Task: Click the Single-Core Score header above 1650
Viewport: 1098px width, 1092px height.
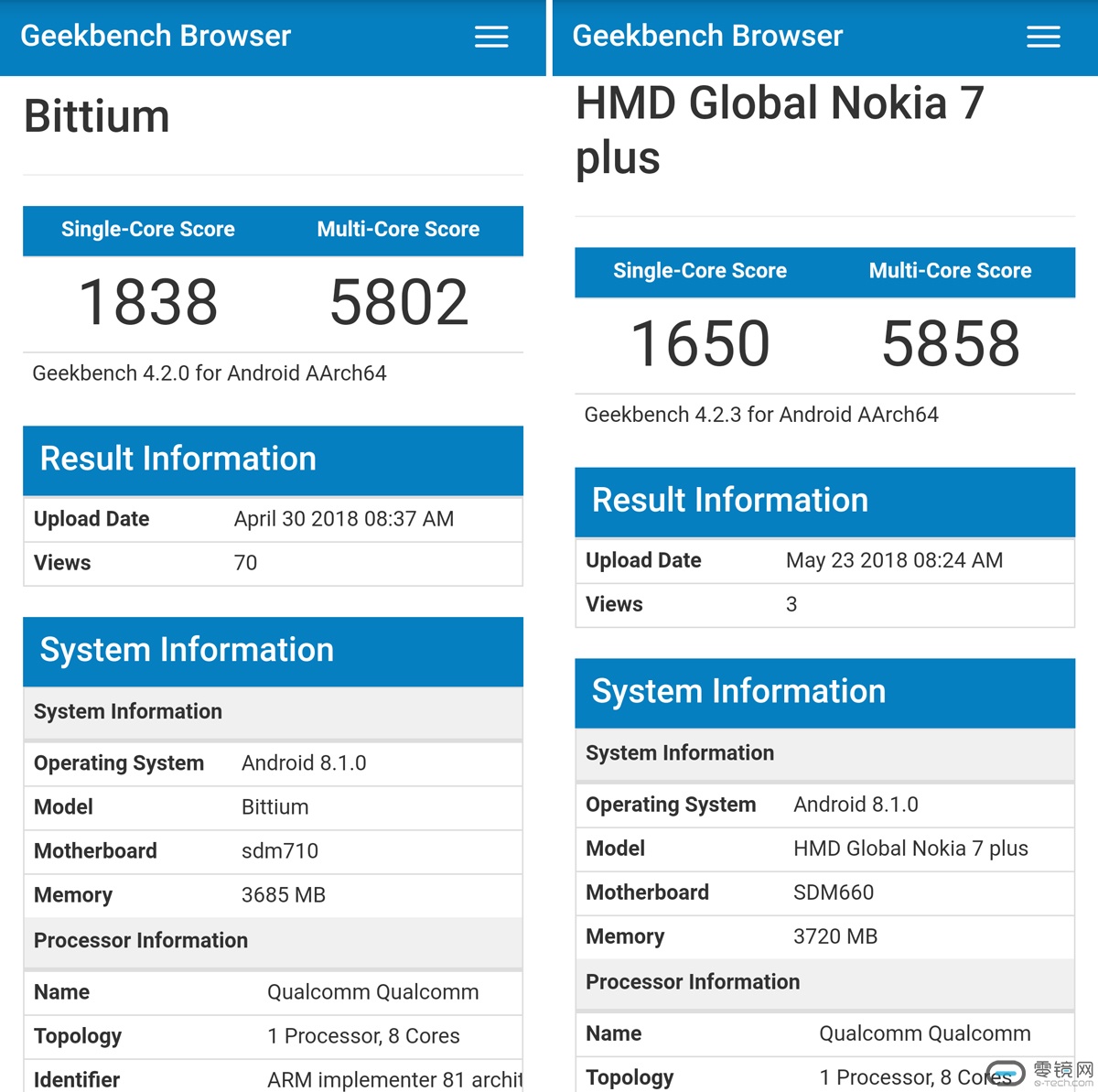Action: (x=700, y=271)
